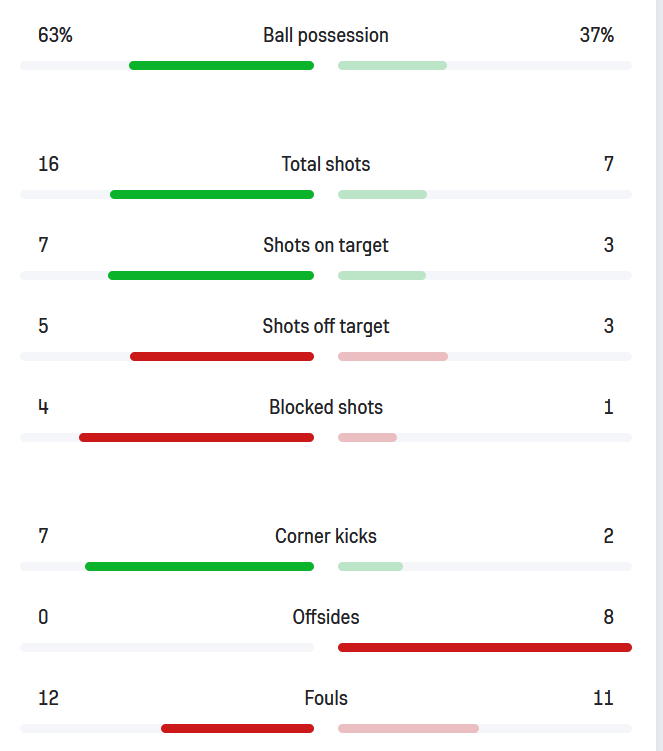Click the light green away possession bar
This screenshot has width=663, height=751.
[392, 66]
